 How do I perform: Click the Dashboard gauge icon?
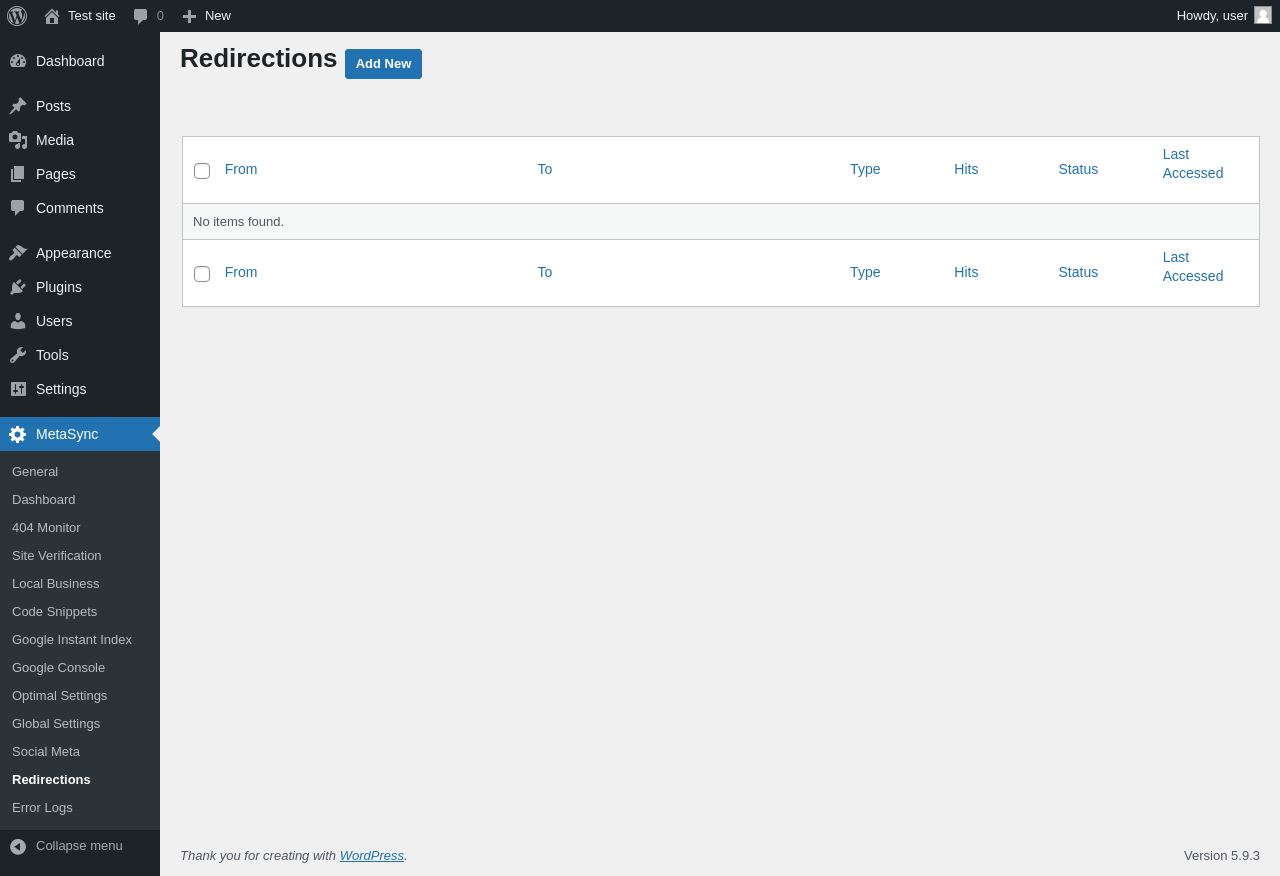(18, 61)
